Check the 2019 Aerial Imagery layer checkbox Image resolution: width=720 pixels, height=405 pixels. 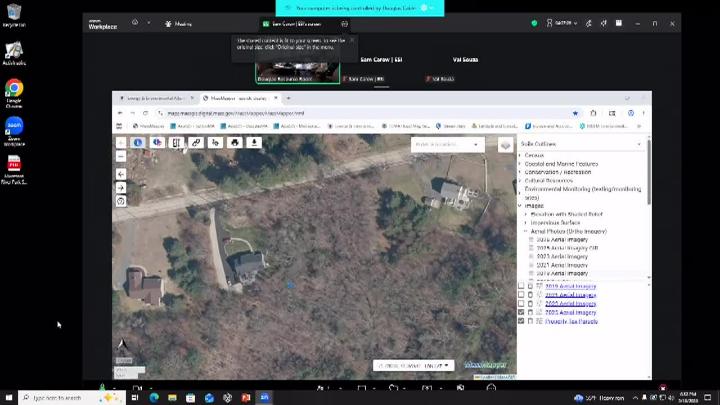pos(521,286)
